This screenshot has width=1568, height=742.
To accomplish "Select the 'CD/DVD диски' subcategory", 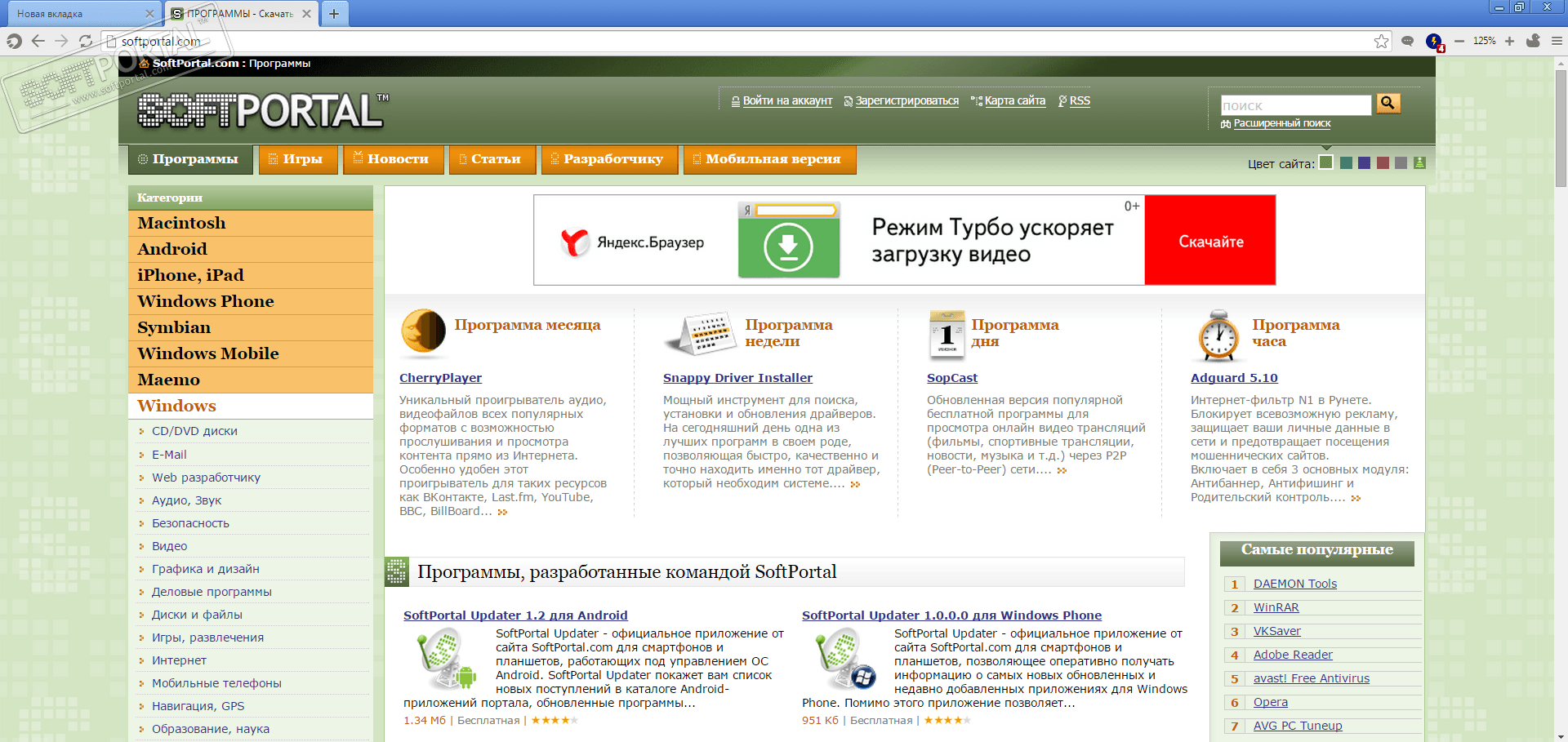I will click(x=194, y=431).
